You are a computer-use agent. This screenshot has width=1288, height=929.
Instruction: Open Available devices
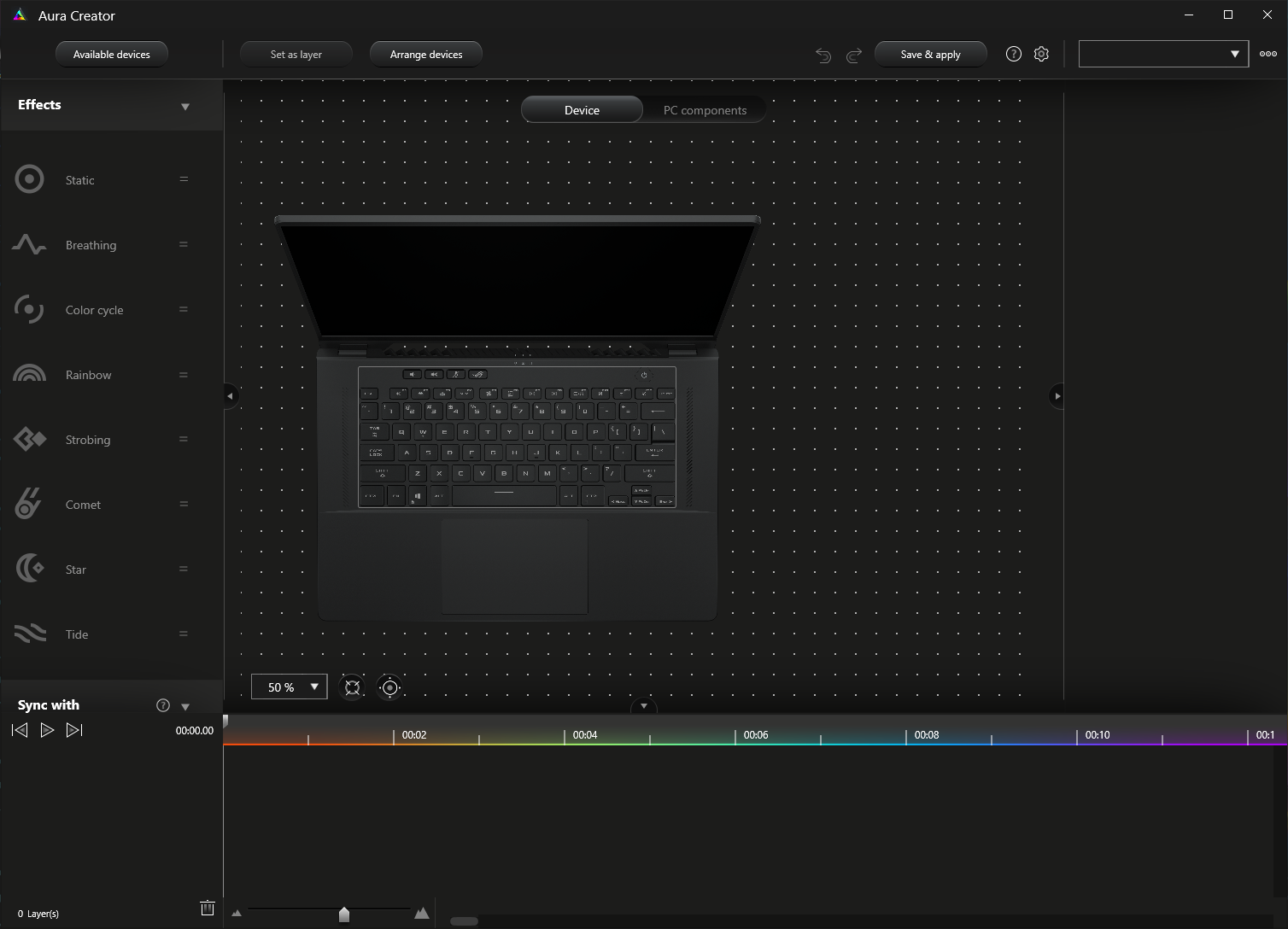coord(112,55)
